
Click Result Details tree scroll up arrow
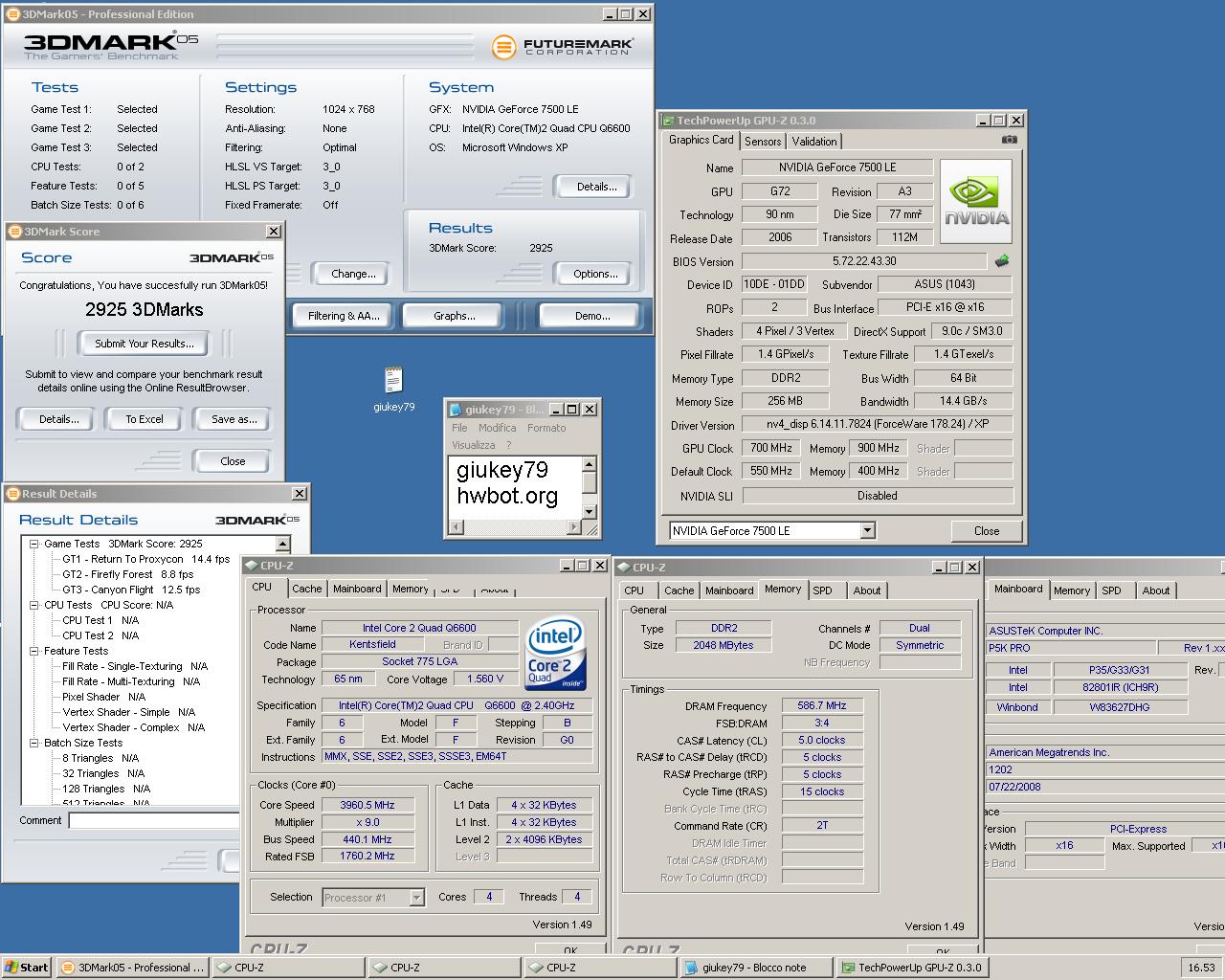point(283,545)
